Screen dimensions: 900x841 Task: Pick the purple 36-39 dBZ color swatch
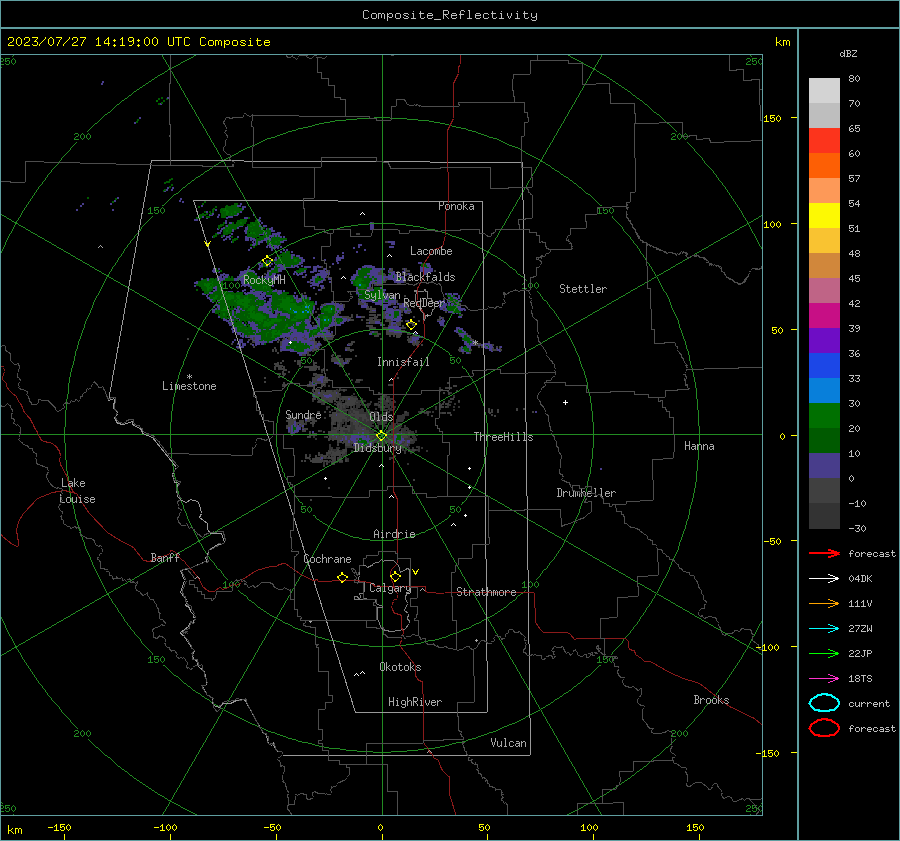point(824,341)
